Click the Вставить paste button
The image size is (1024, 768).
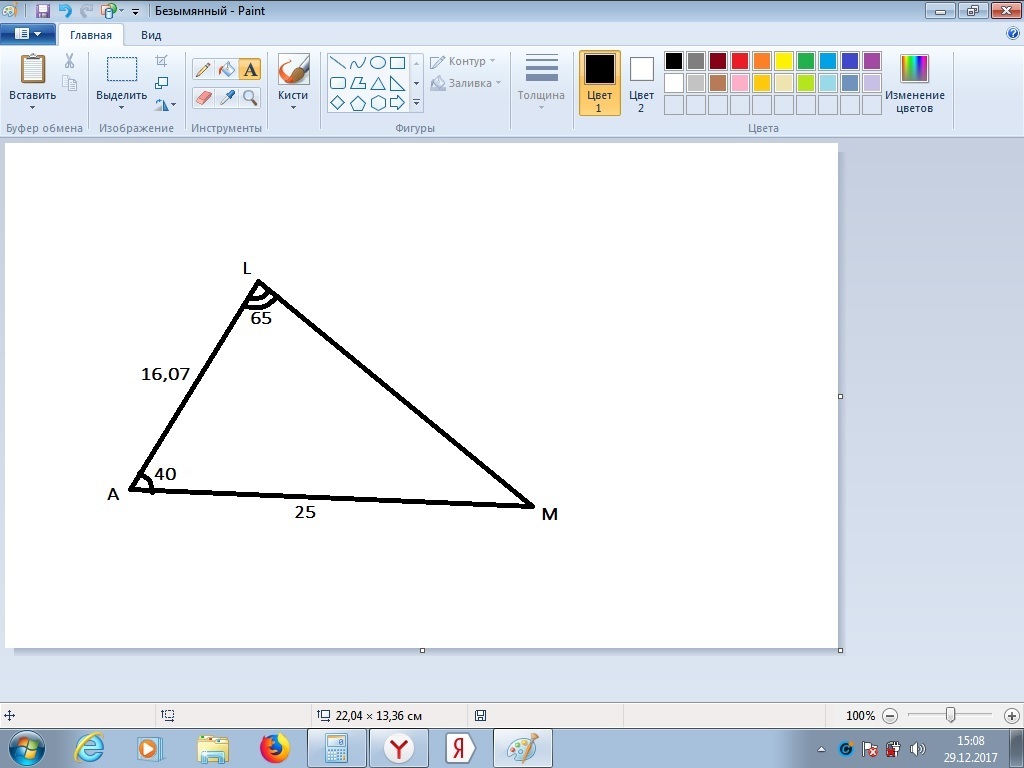pos(33,72)
